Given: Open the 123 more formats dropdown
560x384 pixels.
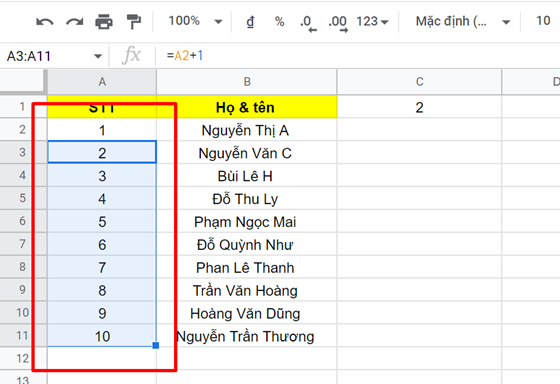Looking at the screenshot, I should [x=372, y=22].
